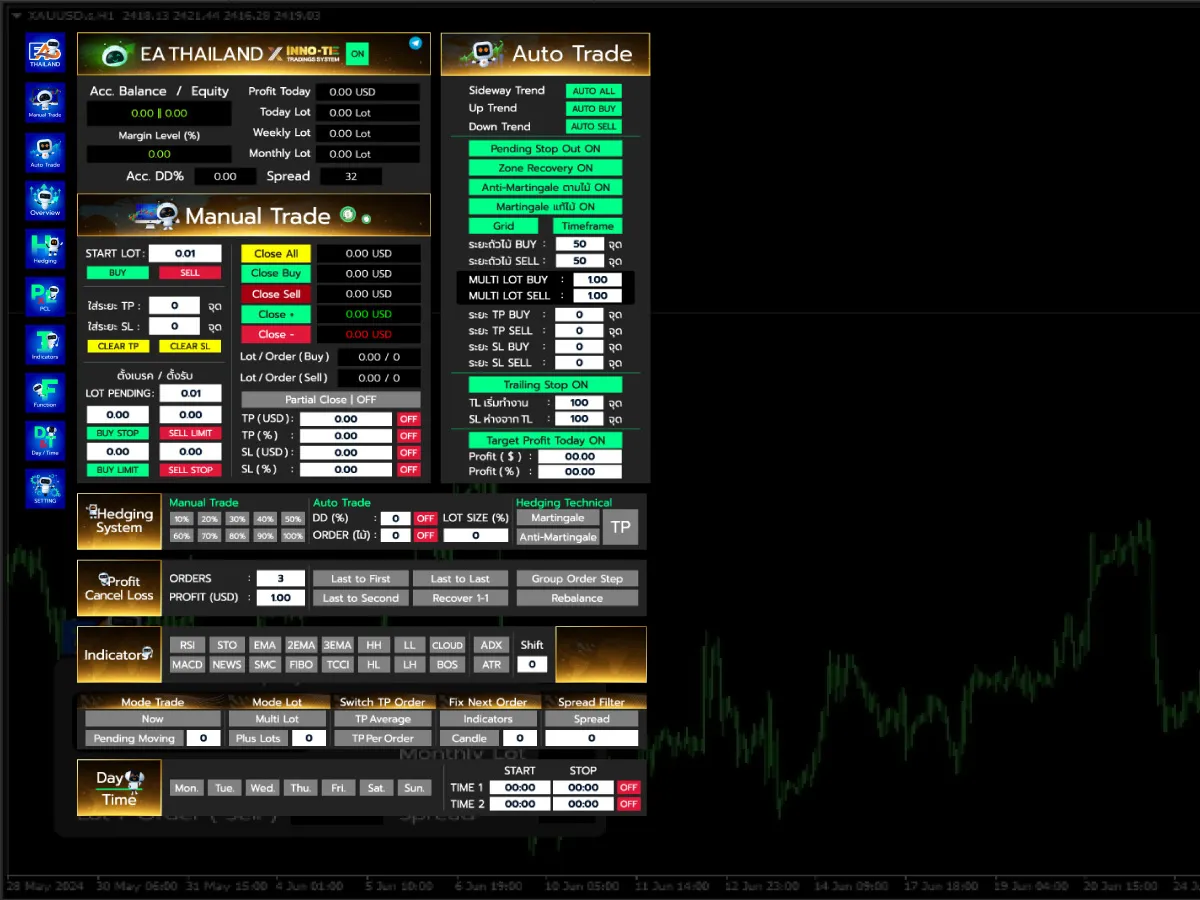Click the ORDERS value field
Viewport: 1200px width, 900px height.
pyautogui.click(x=281, y=579)
